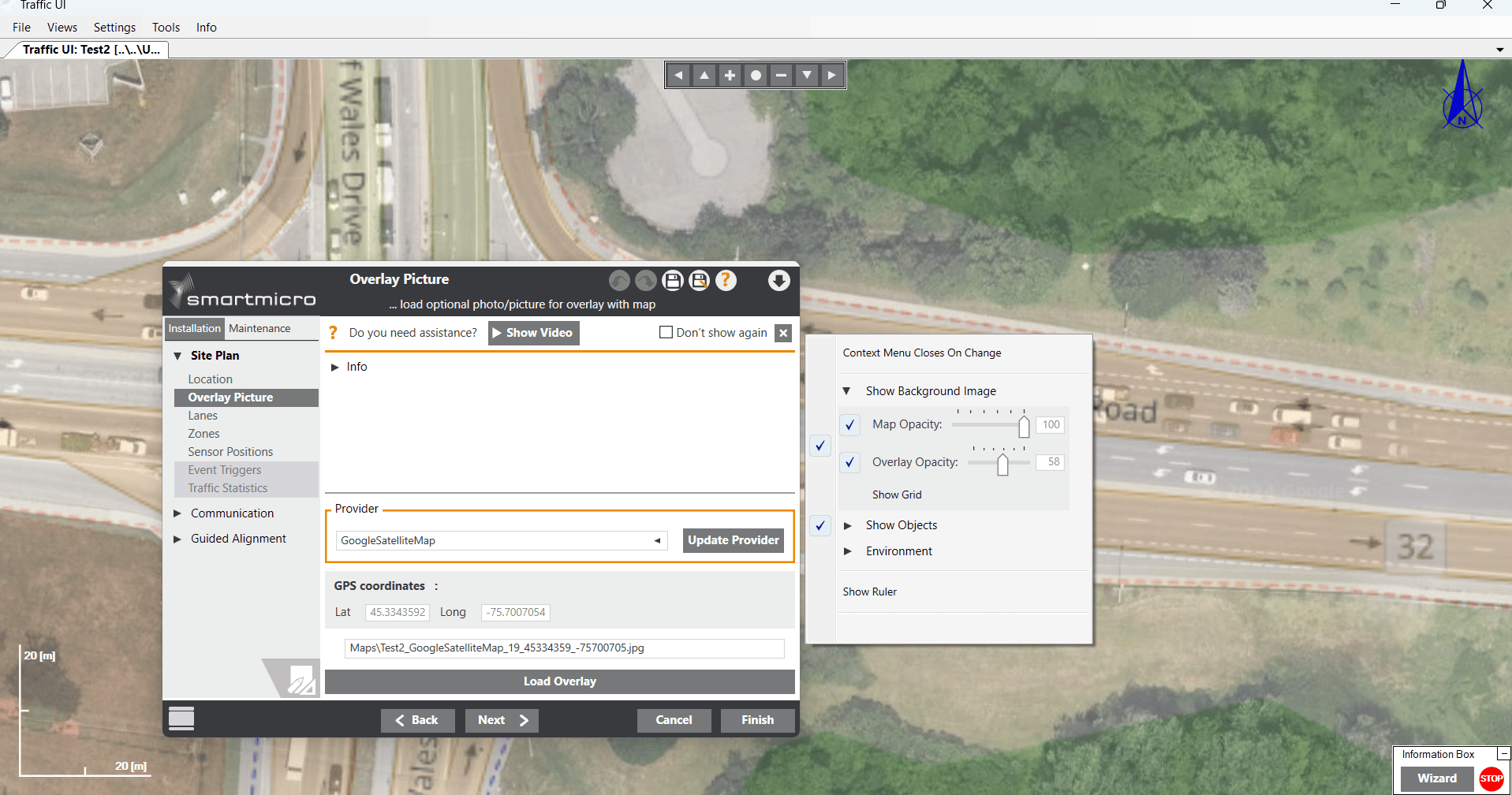This screenshot has height=795, width=1512.
Task: Switch to the Maintenance tab
Action: [259, 329]
